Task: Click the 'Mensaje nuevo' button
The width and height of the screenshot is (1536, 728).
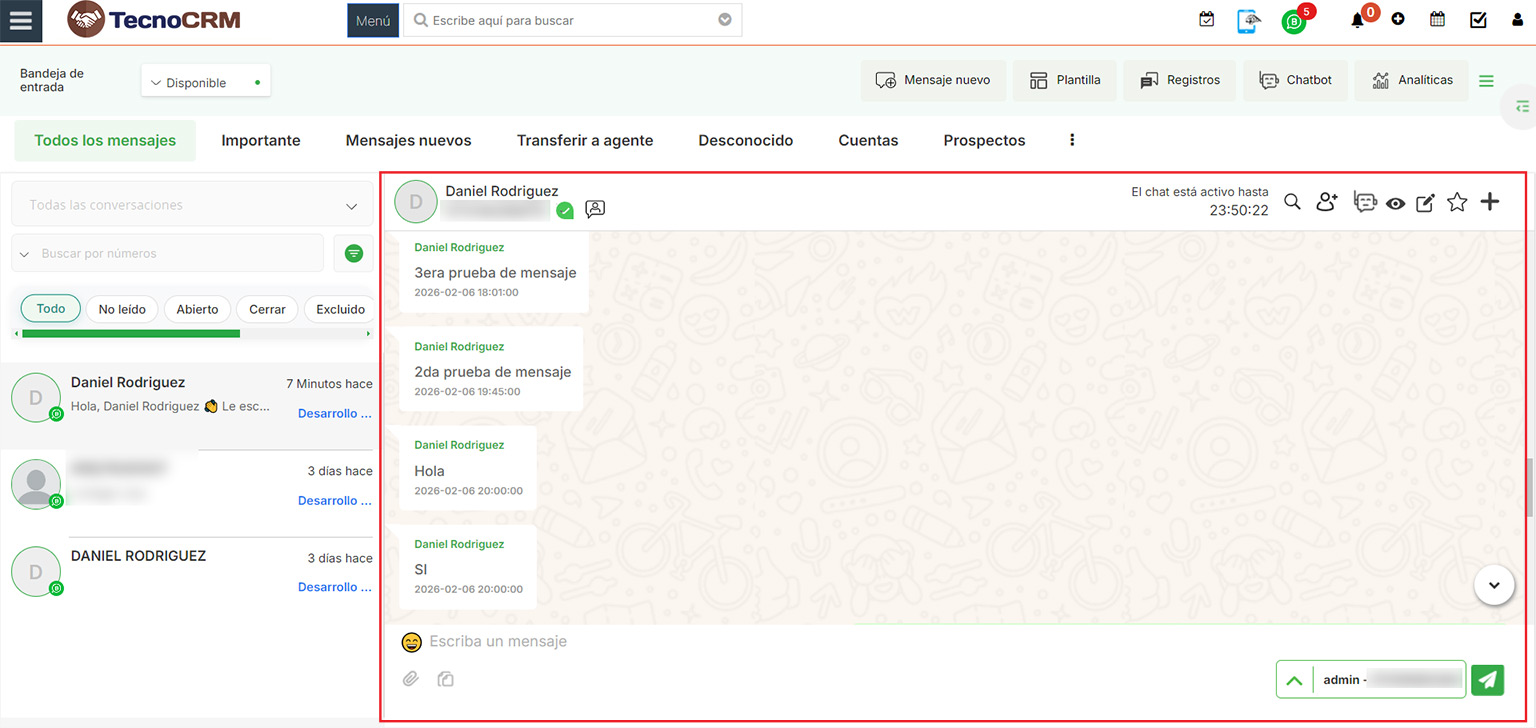Action: 932,80
